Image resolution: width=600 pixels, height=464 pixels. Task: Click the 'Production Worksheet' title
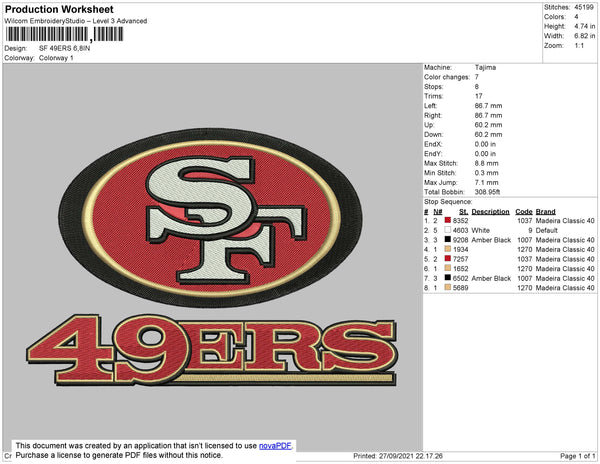[x=59, y=10]
